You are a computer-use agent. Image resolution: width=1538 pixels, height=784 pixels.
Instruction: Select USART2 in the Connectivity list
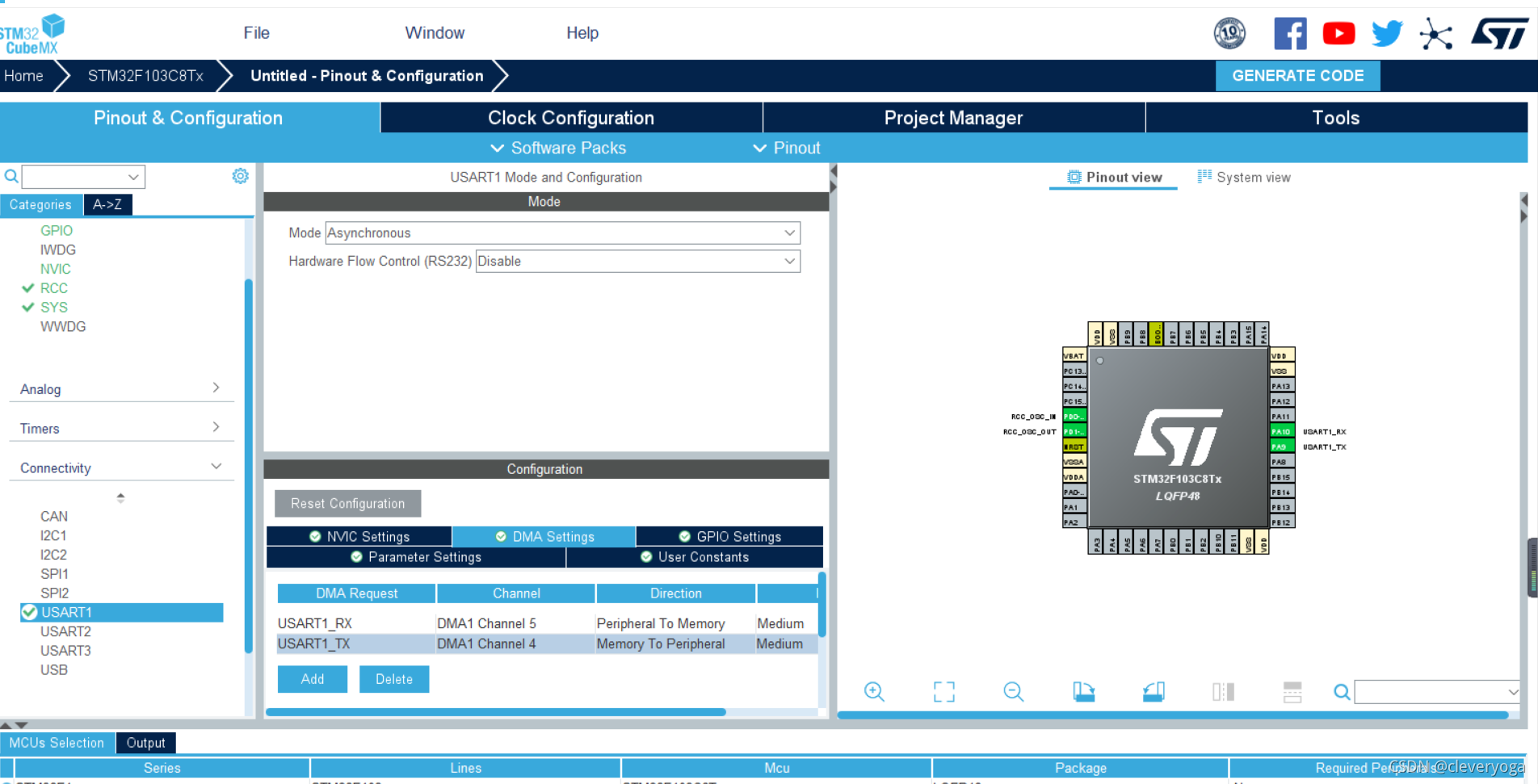[65, 631]
